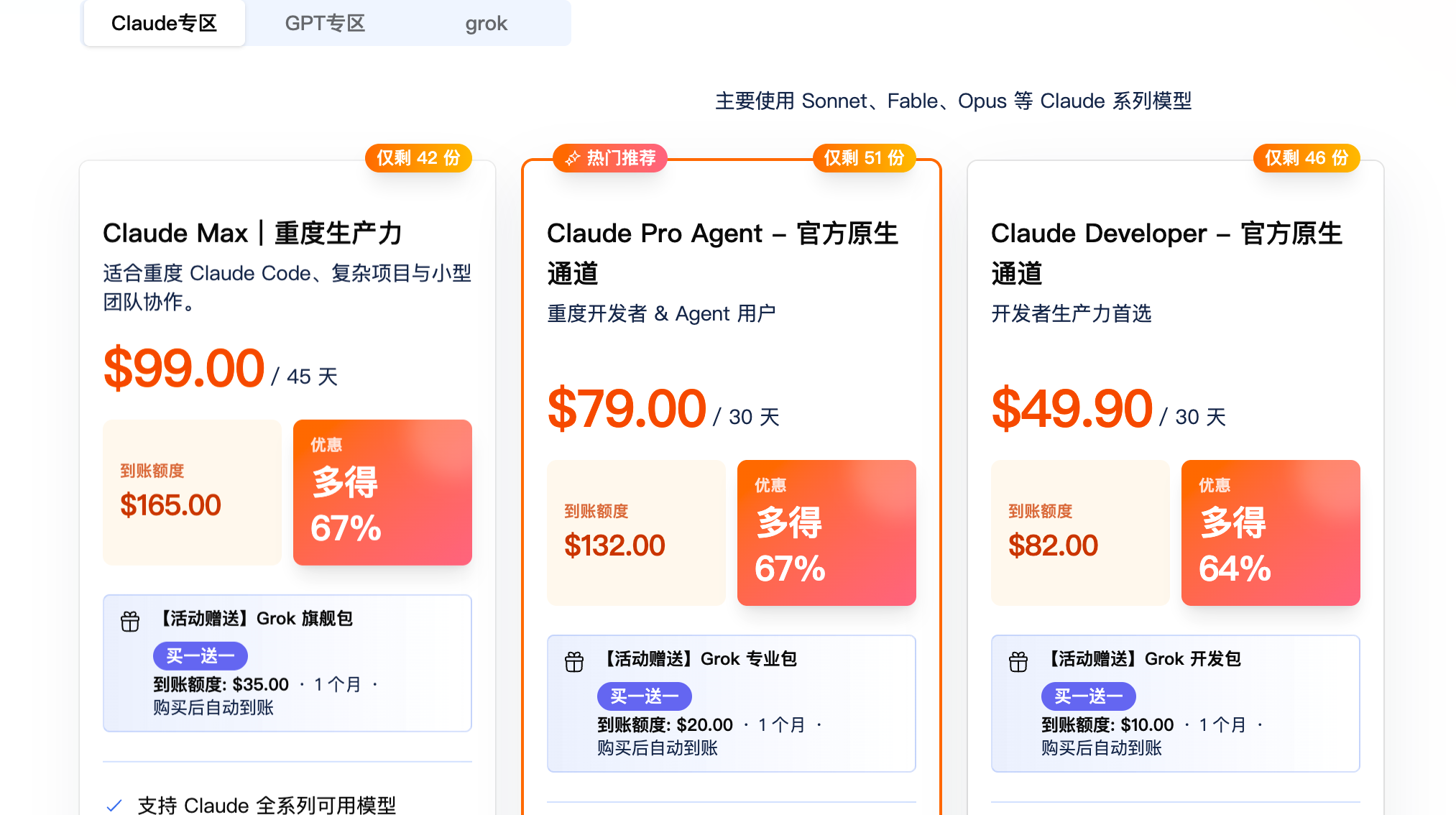Click the gift icon beside Grok 开发包
This screenshot has height=815, width=1456.
point(1018,661)
